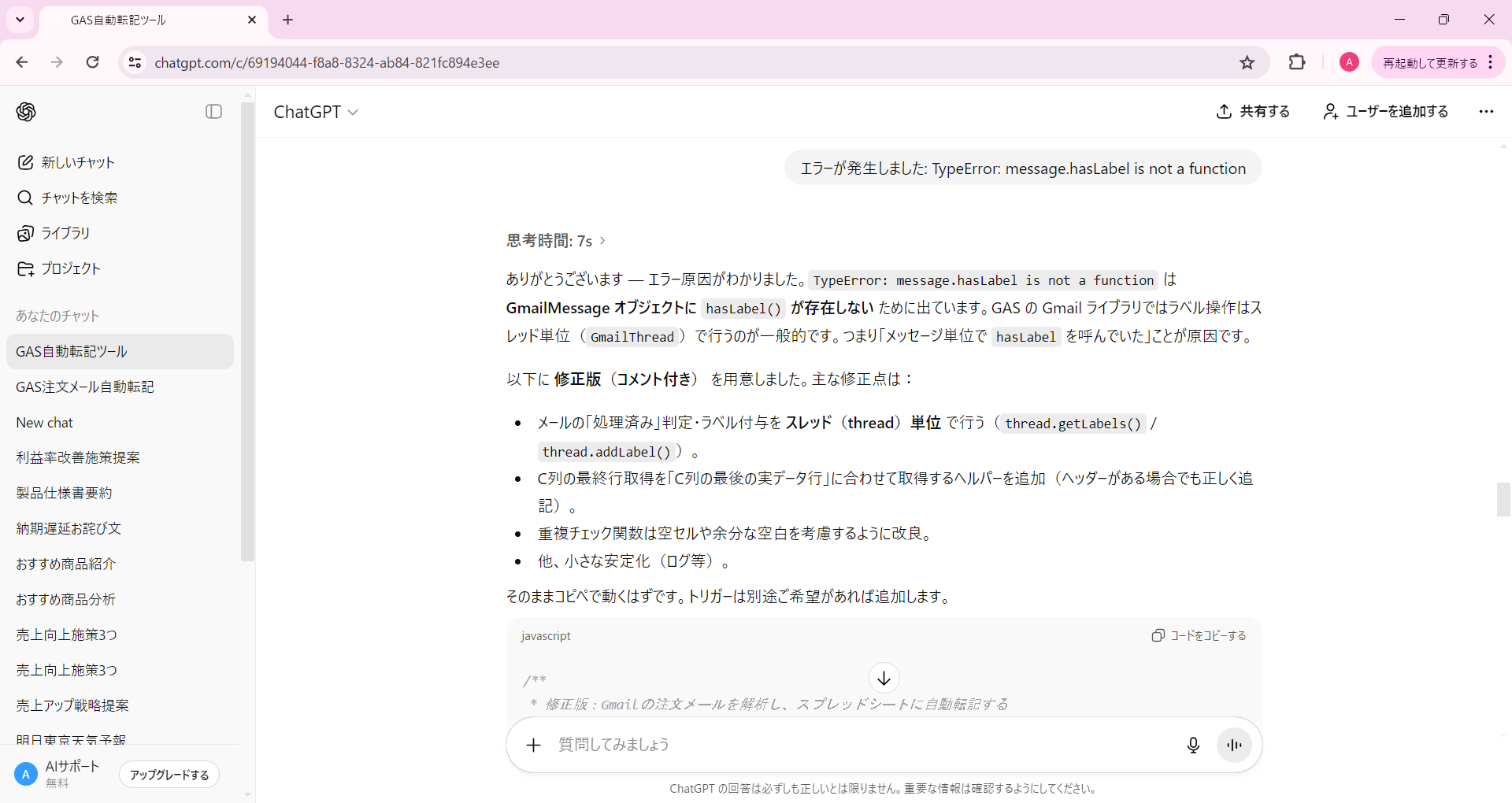Image resolution: width=1512 pixels, height=803 pixels.
Task: Open the browser tab list chevron
Action: (x=20, y=20)
